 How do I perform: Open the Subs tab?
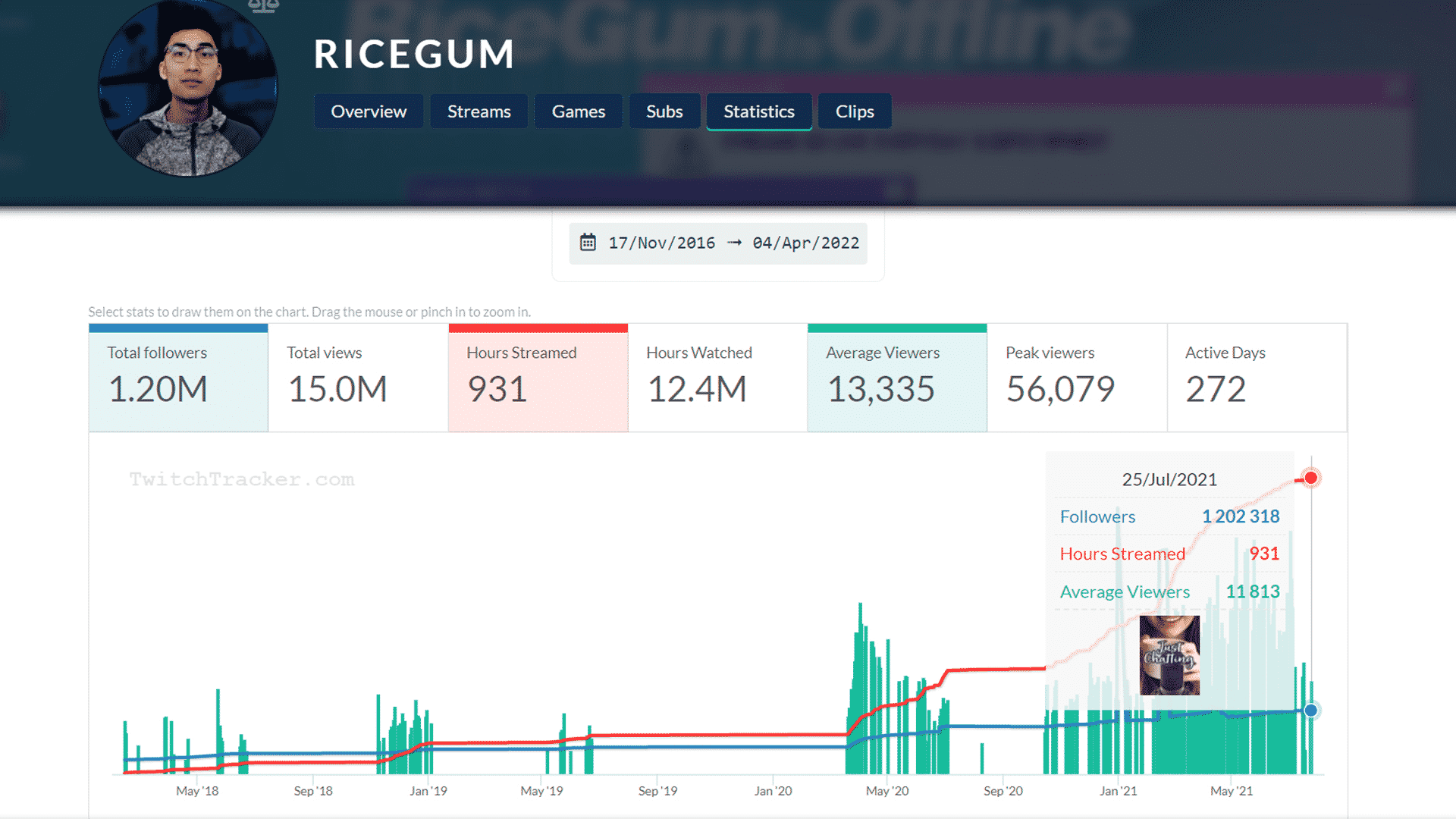click(664, 111)
